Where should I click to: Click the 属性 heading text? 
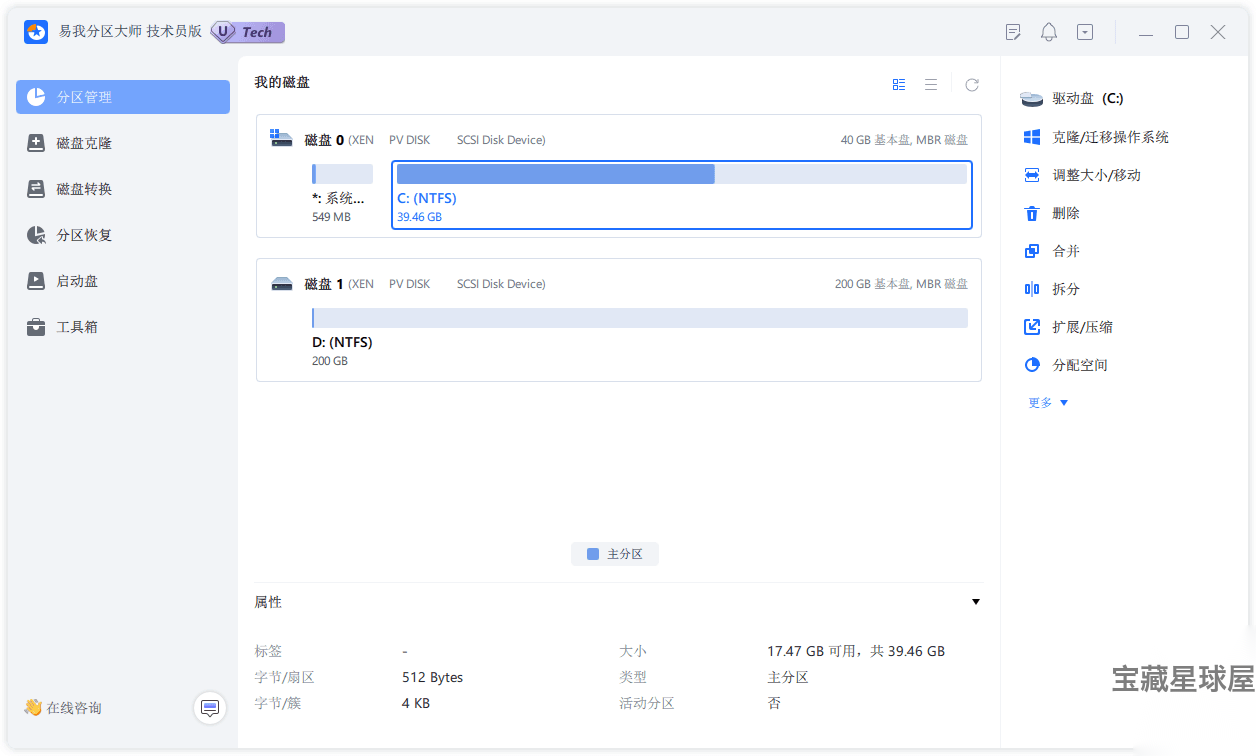pyautogui.click(x=268, y=602)
